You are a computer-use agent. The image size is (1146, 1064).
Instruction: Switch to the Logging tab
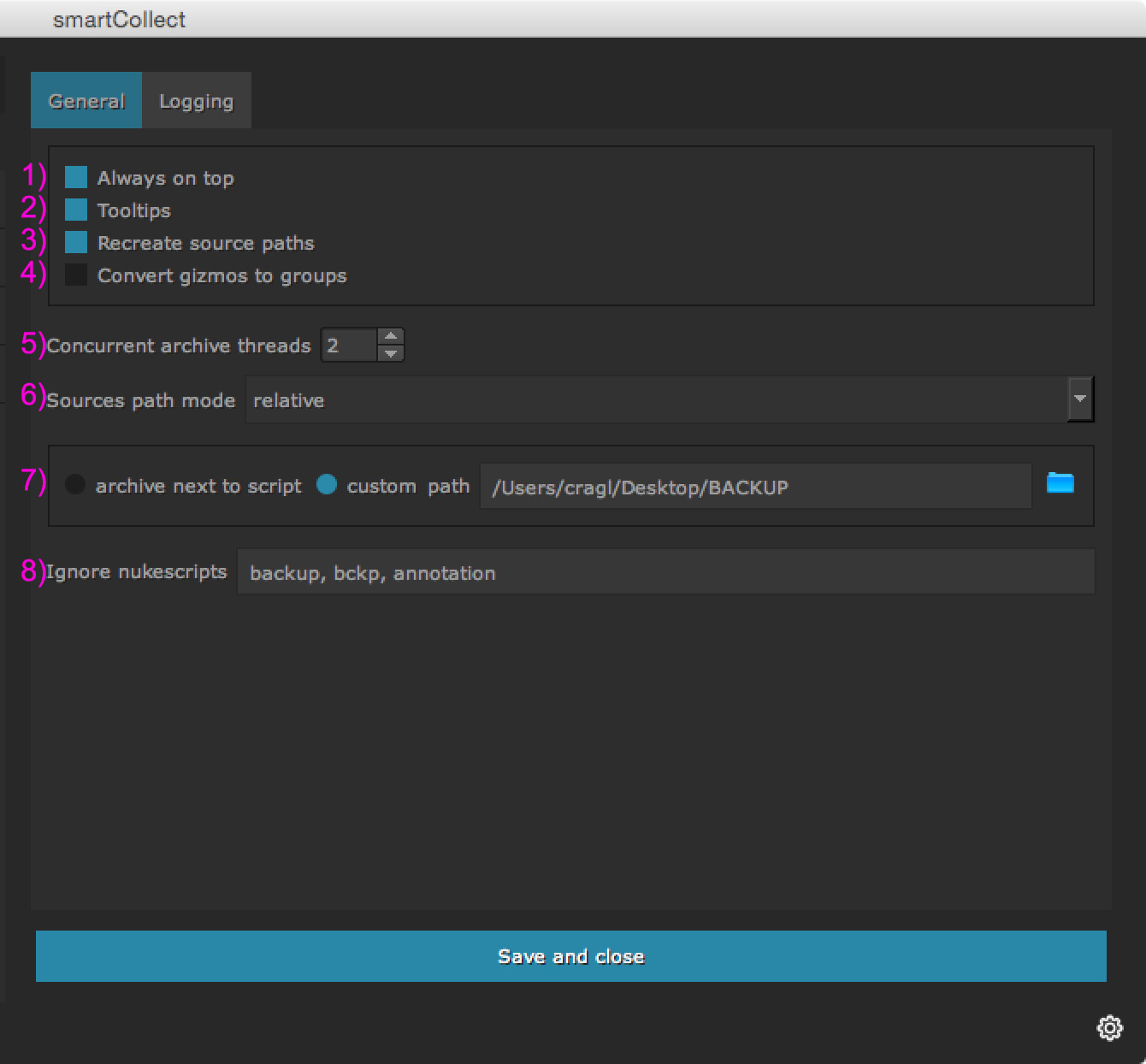(x=196, y=101)
